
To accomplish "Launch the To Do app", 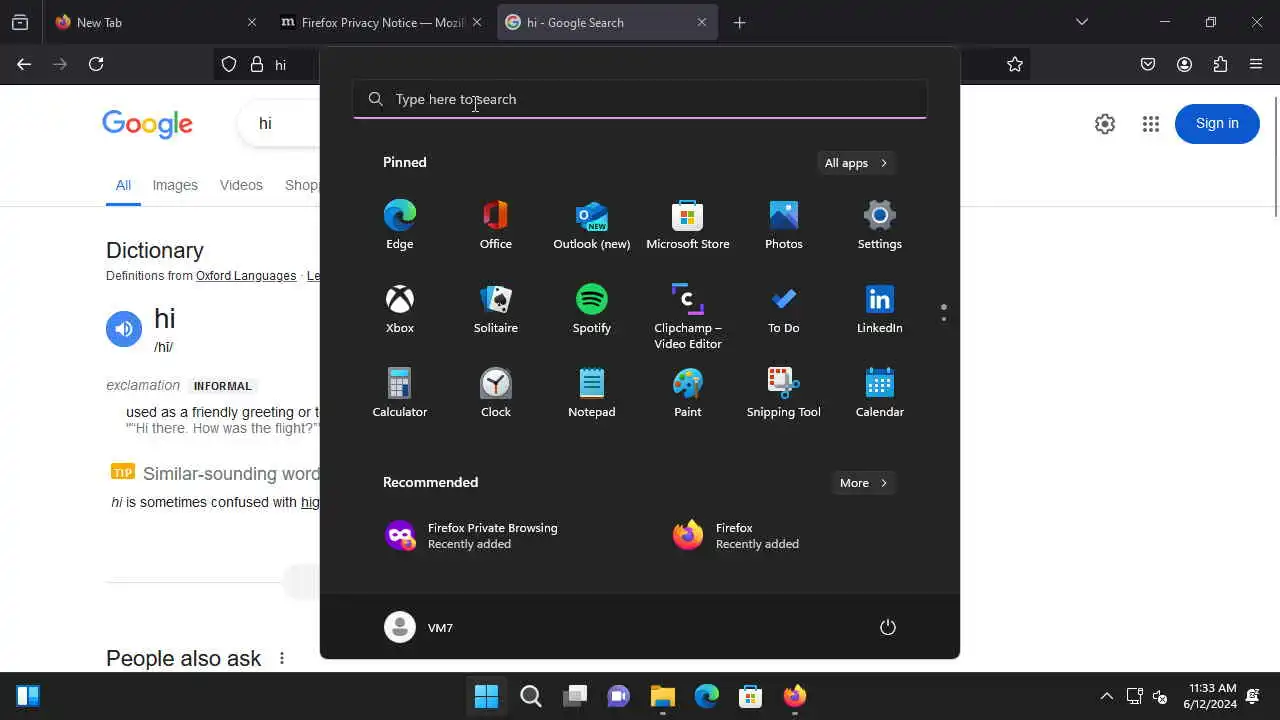I will coord(784,309).
